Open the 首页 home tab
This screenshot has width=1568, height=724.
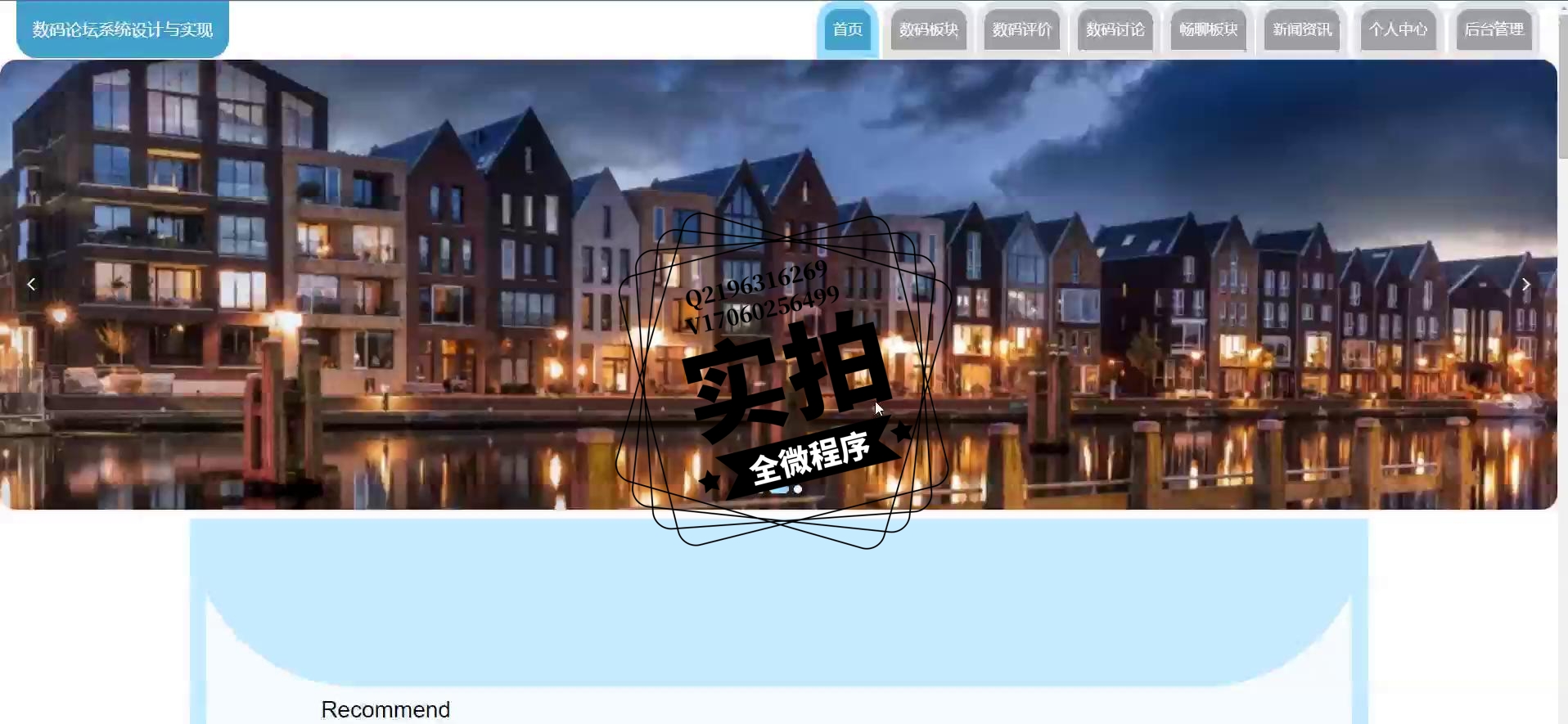point(847,29)
